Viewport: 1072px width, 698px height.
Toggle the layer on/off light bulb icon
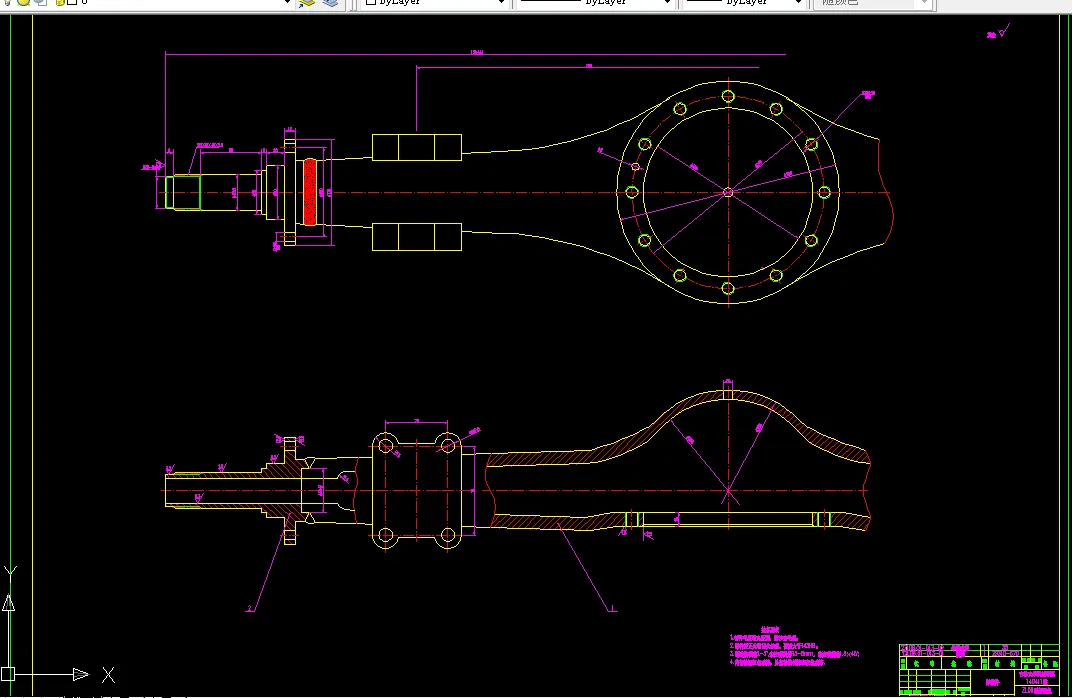coord(8,2)
